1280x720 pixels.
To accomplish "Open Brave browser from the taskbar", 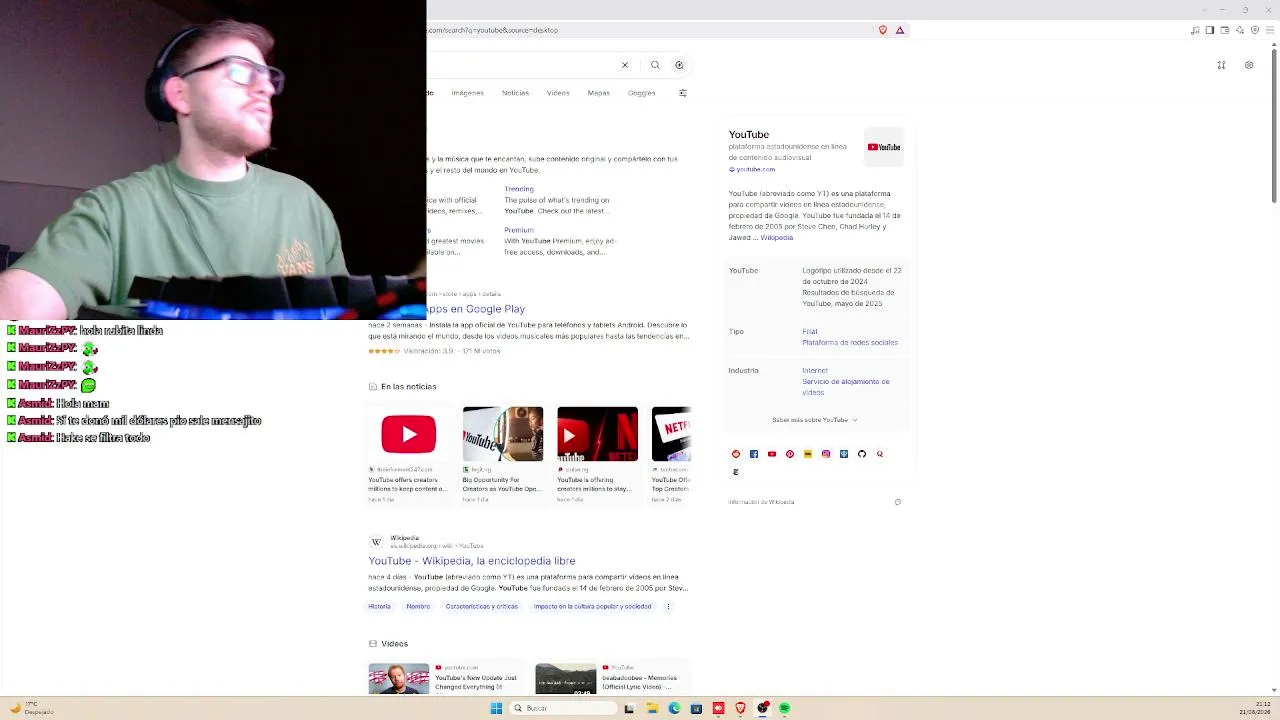I will pos(740,708).
